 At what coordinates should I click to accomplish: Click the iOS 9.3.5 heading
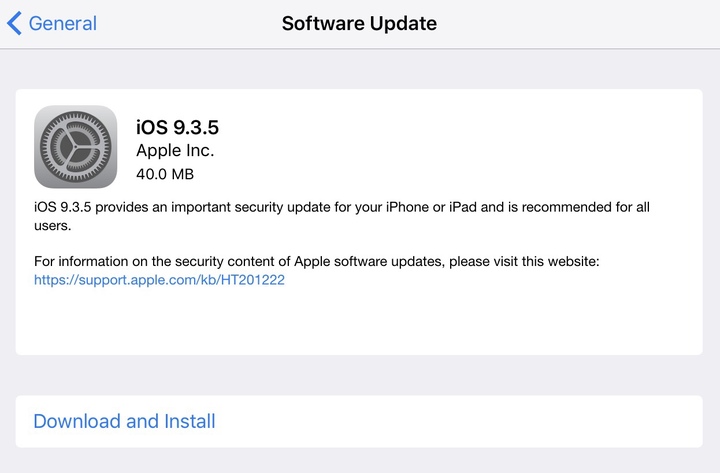tap(176, 127)
